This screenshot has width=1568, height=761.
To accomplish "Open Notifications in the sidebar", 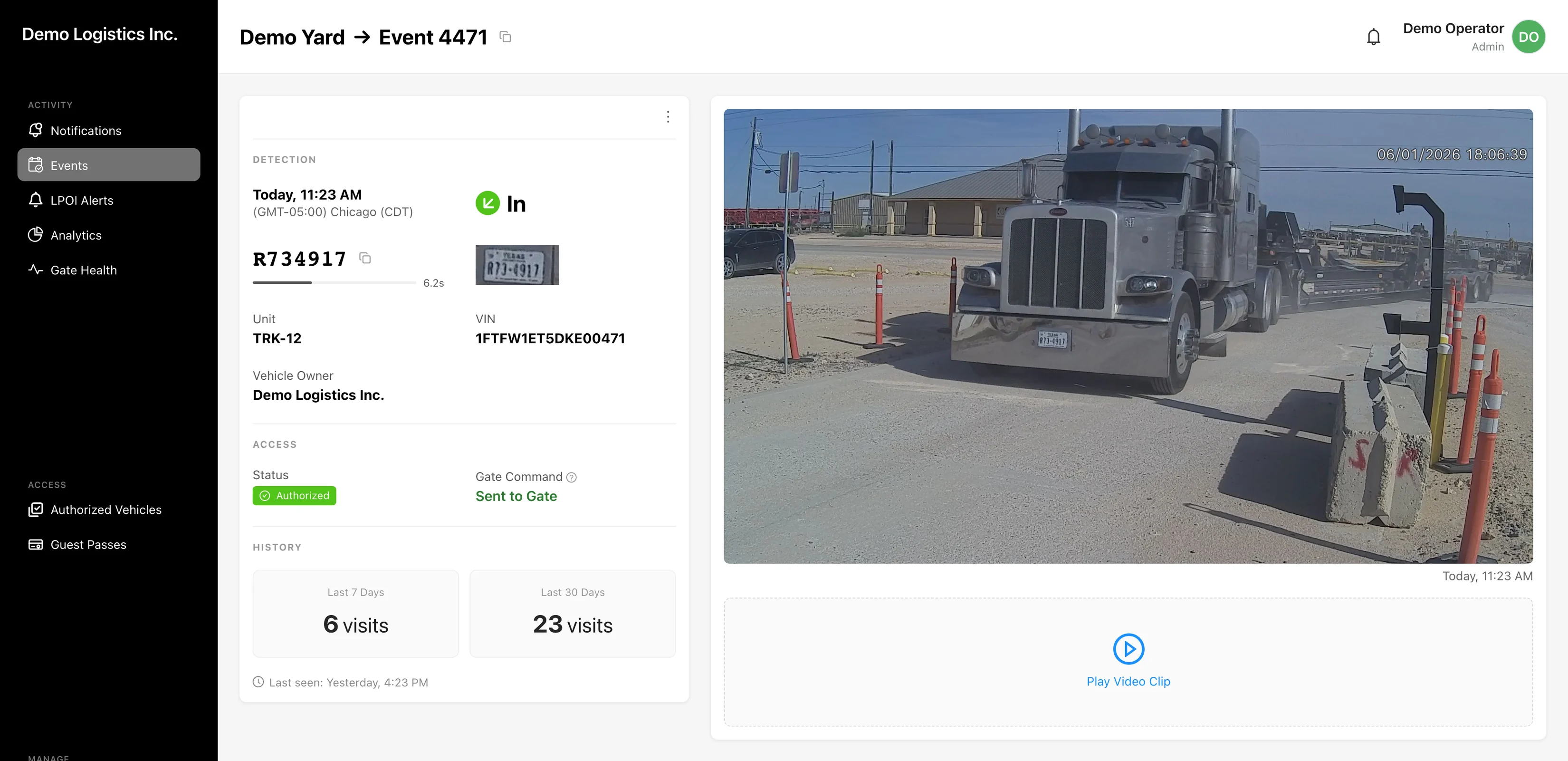I will click(x=108, y=130).
